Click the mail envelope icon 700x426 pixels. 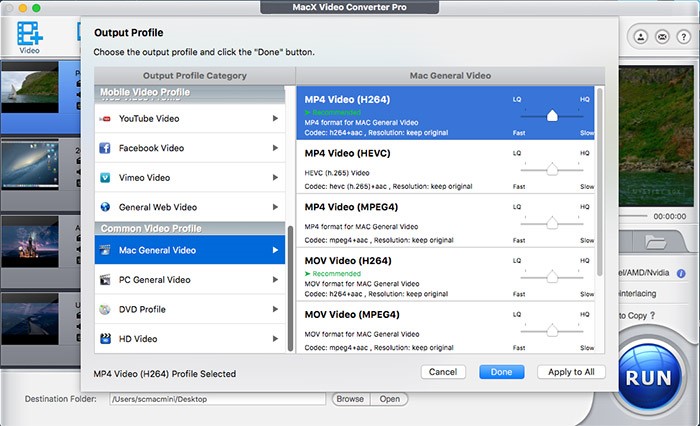click(662, 37)
